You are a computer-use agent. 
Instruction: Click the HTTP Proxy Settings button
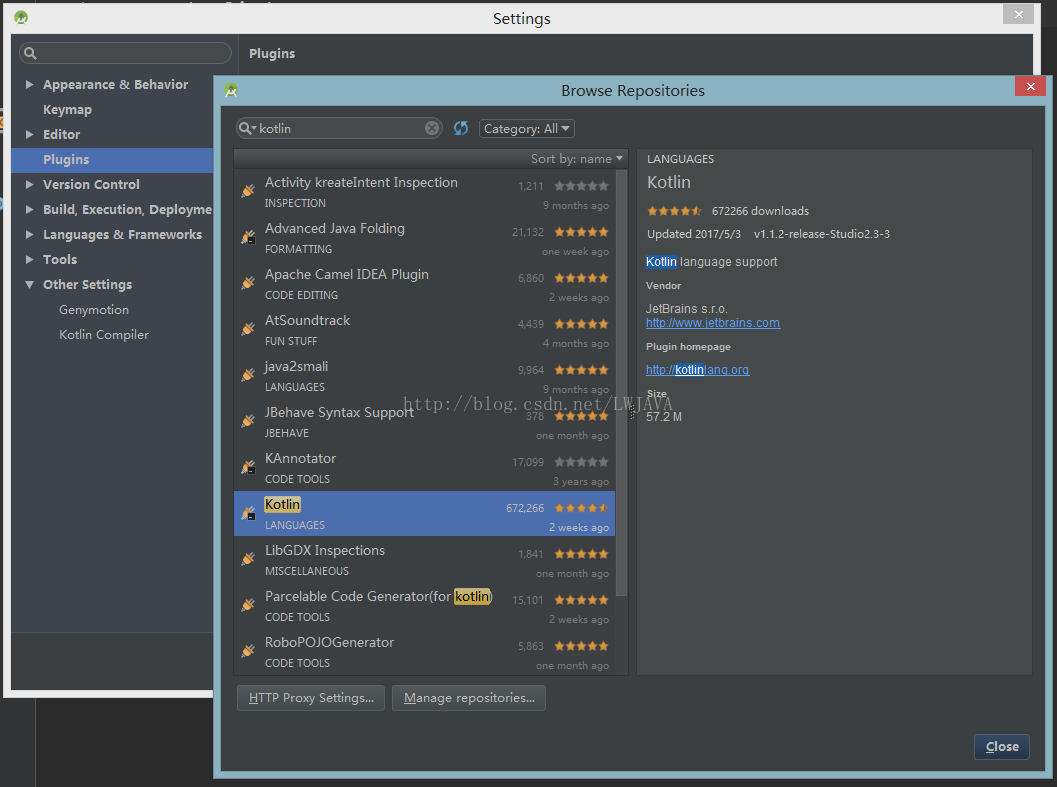point(311,698)
